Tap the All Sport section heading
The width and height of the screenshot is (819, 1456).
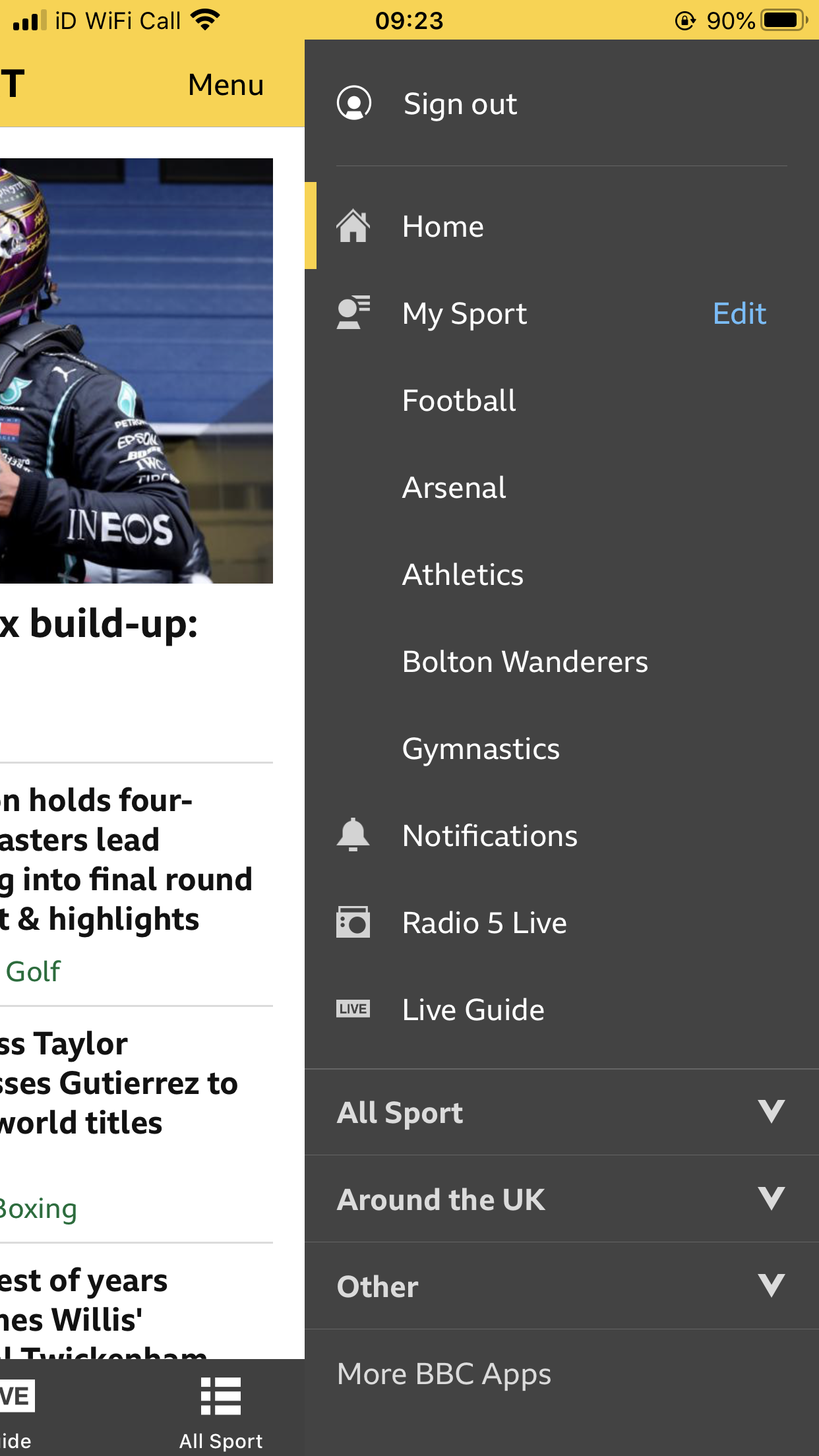click(400, 1113)
